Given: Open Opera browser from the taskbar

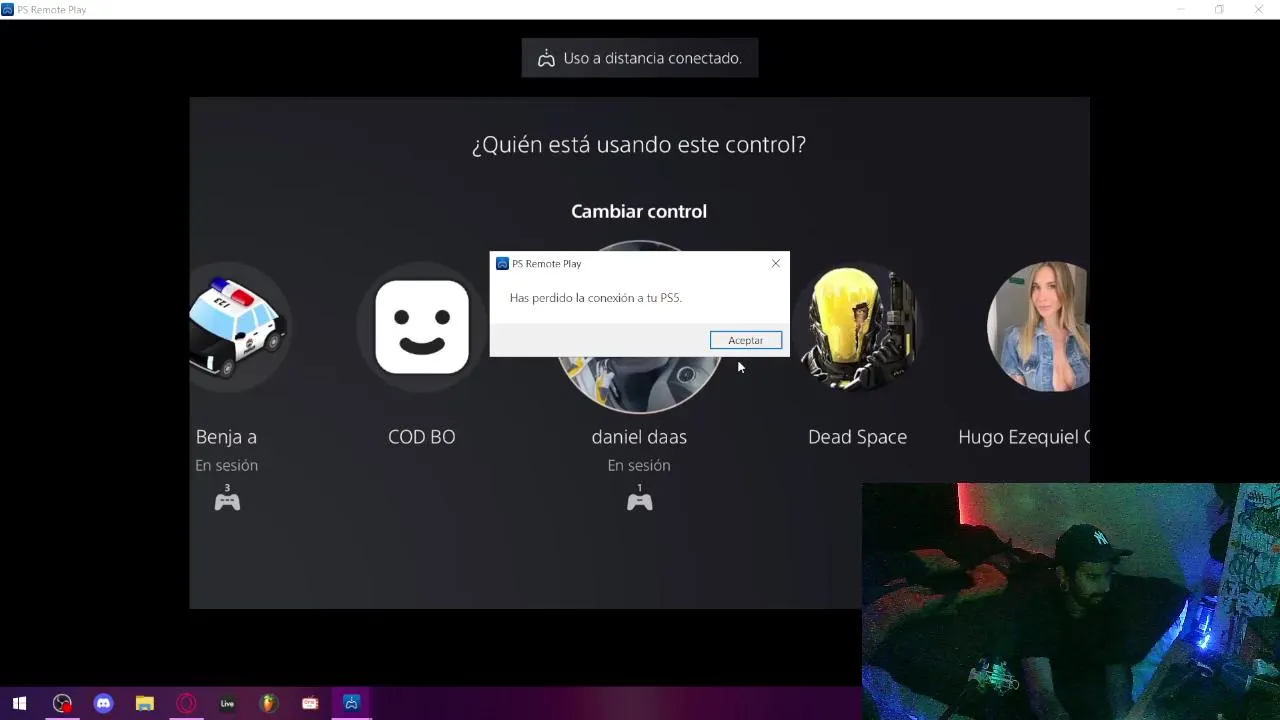Looking at the screenshot, I should pyautogui.click(x=186, y=703).
